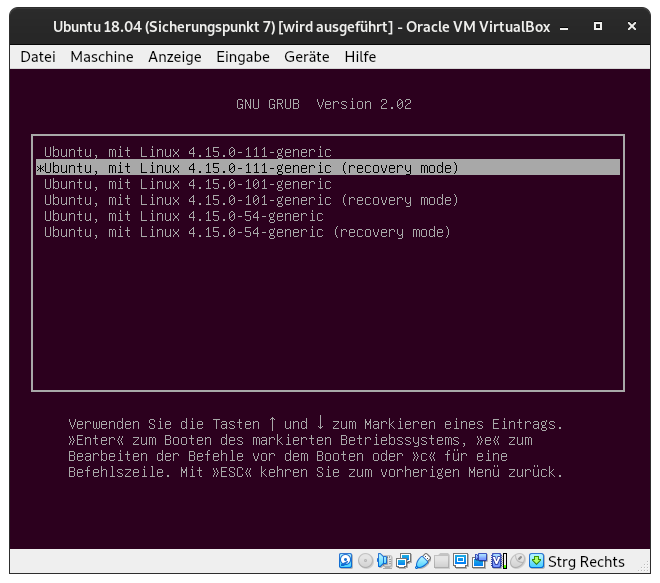
Task: Click the green arrow keyboard capture icon
Action: [x=537, y=561]
